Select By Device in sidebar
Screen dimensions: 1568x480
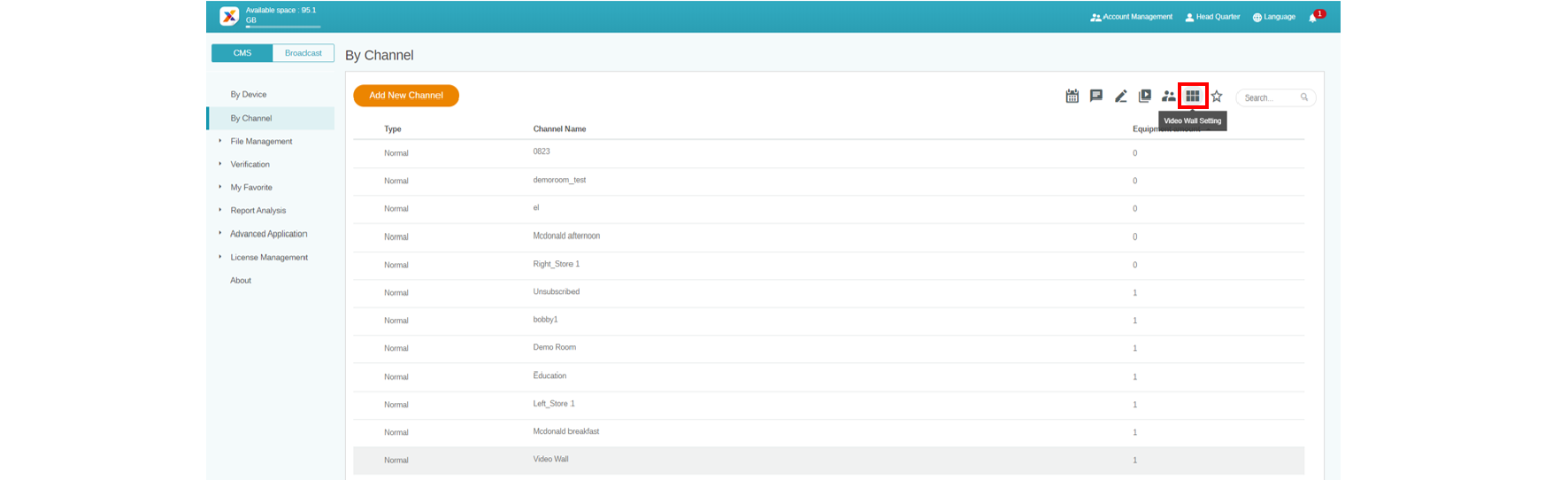coord(249,95)
